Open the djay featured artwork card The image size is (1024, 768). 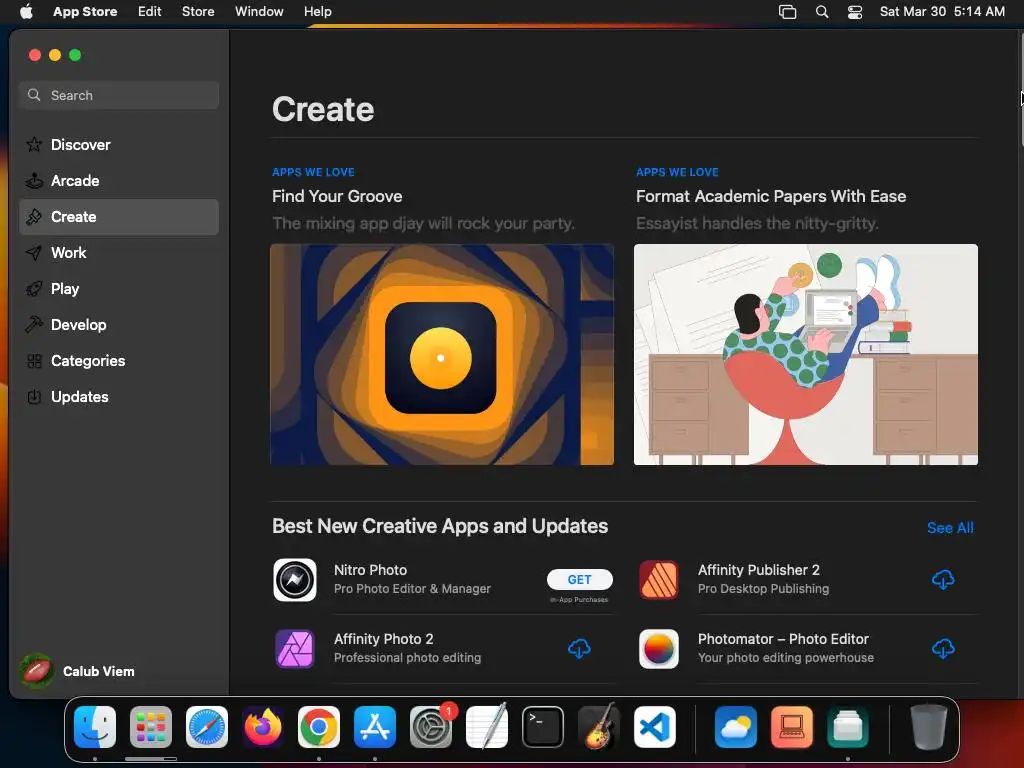pyautogui.click(x=441, y=355)
